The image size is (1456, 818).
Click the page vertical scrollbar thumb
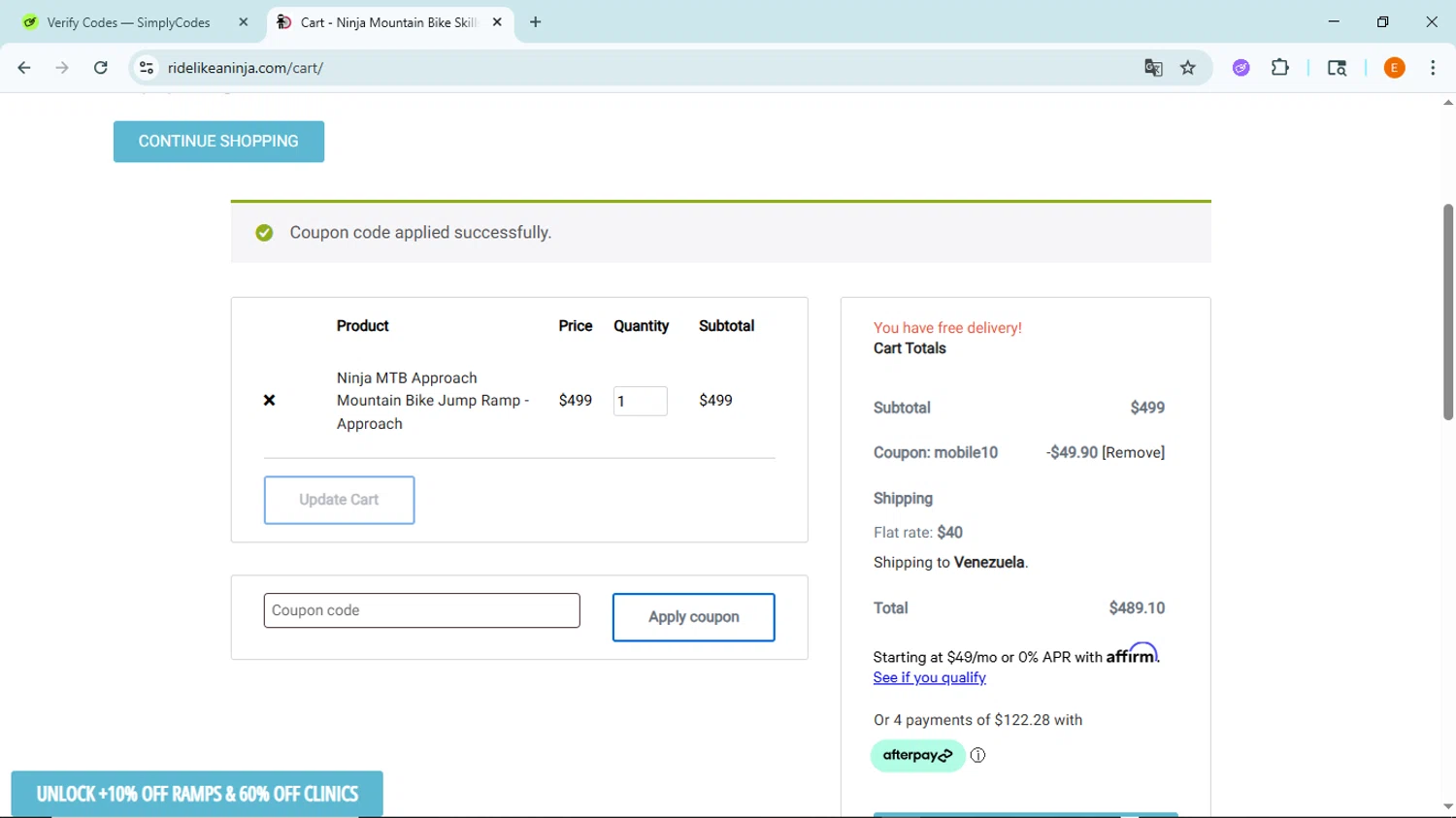pos(1447,311)
